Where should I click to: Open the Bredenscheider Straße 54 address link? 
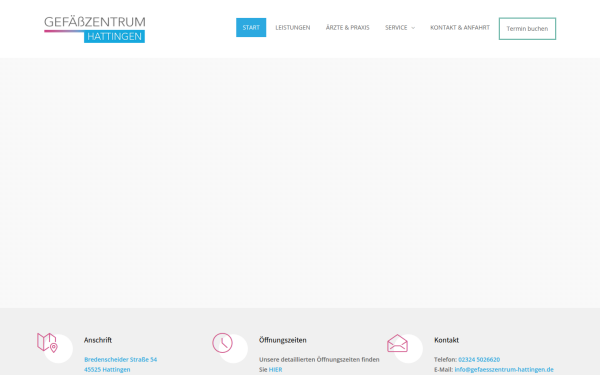(121, 359)
